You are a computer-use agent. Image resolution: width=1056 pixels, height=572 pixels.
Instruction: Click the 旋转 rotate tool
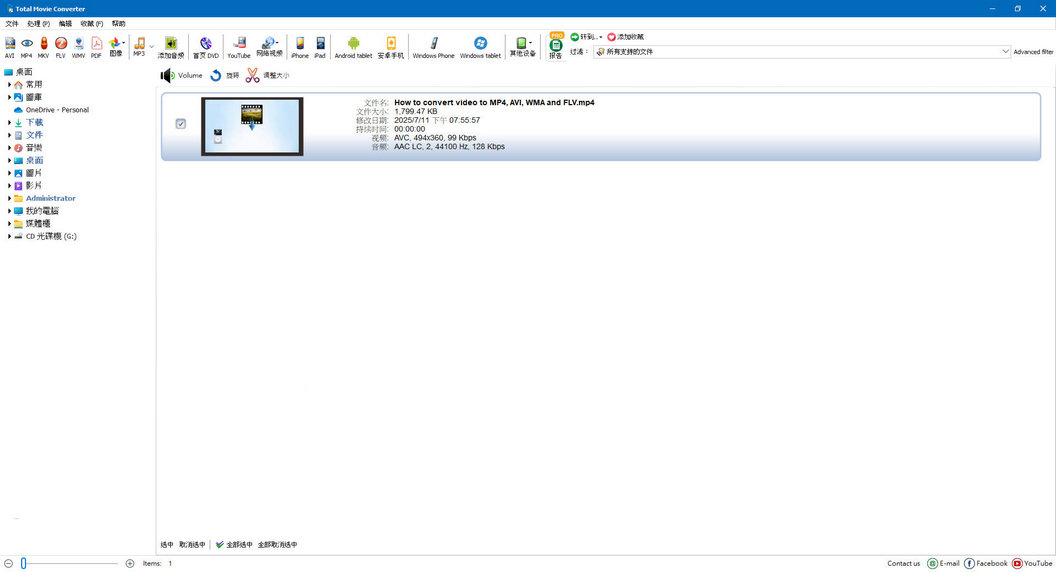pyautogui.click(x=225, y=75)
